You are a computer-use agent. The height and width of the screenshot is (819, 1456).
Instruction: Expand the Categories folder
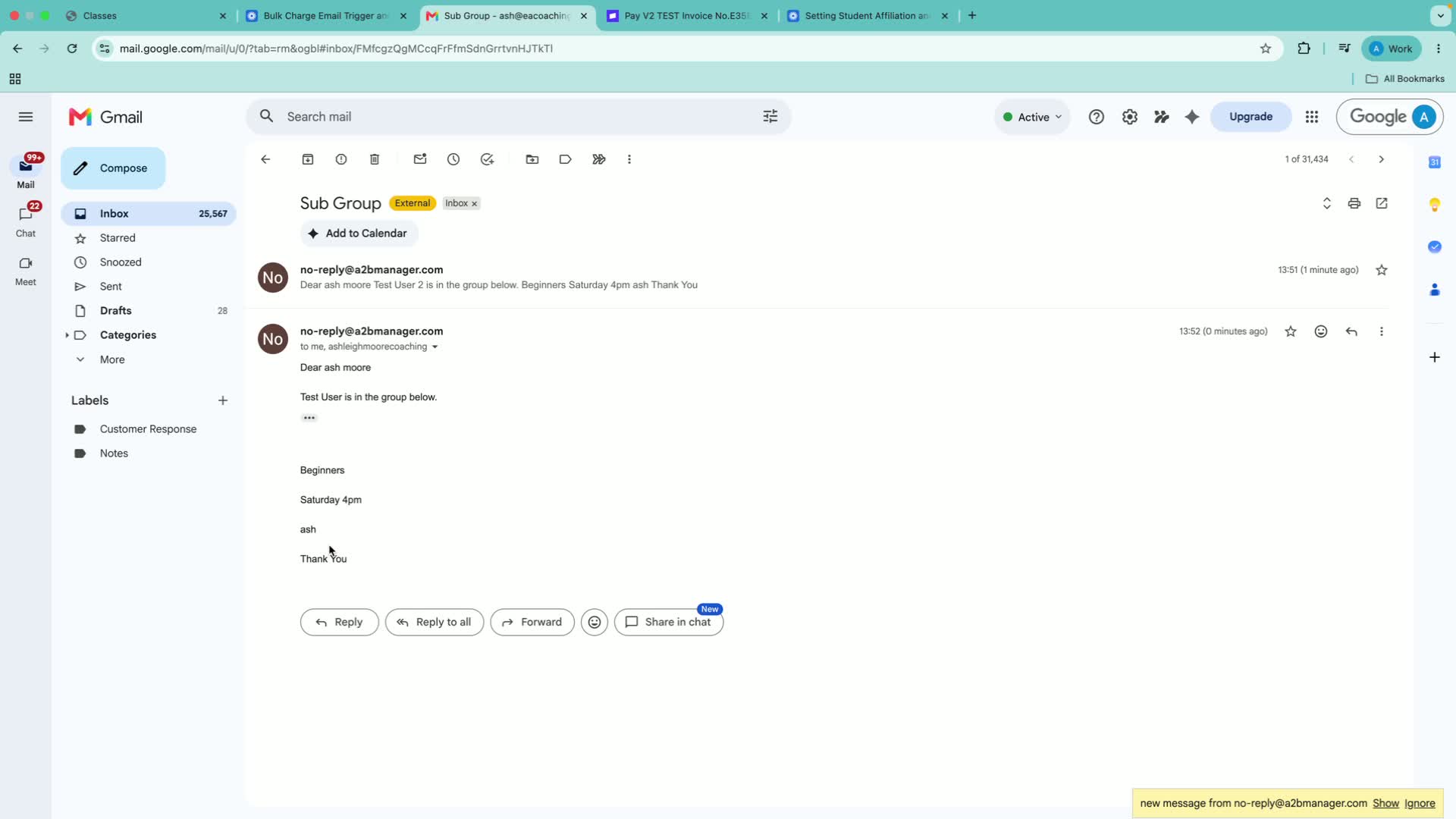[67, 335]
